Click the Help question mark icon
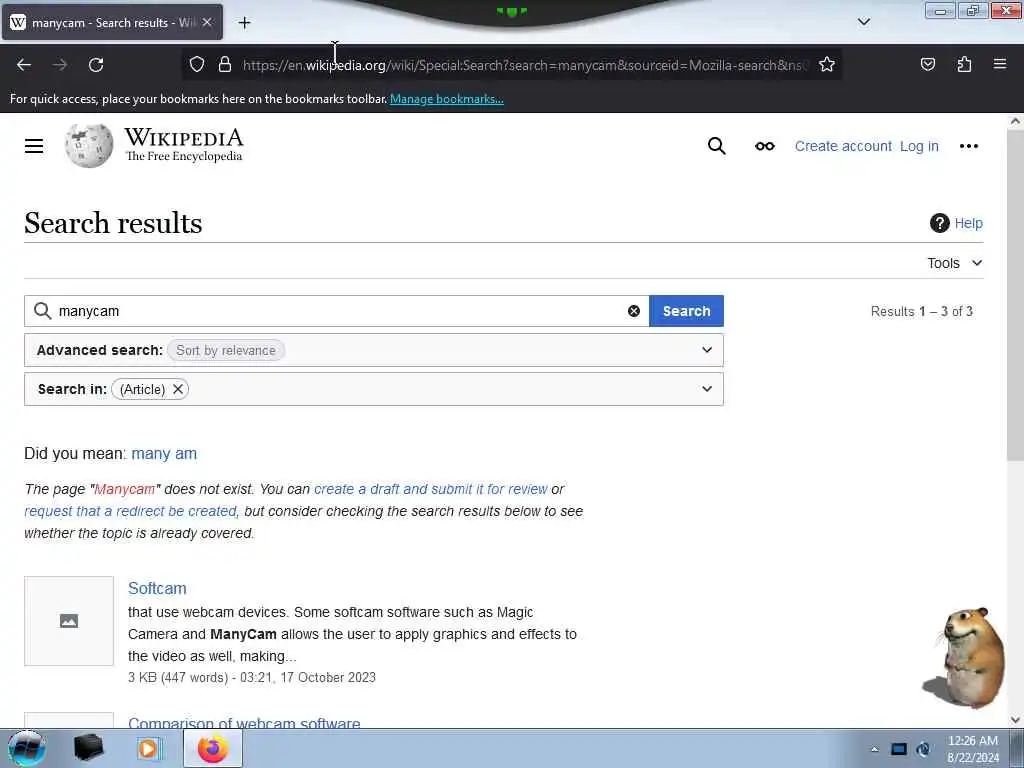The height and width of the screenshot is (768, 1024). pos(939,223)
